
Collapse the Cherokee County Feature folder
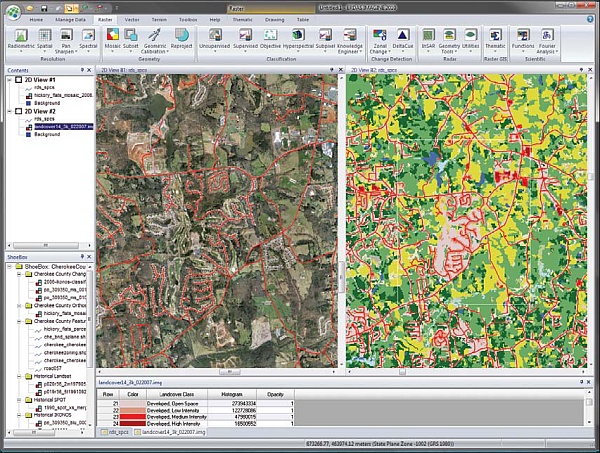[x=19, y=321]
